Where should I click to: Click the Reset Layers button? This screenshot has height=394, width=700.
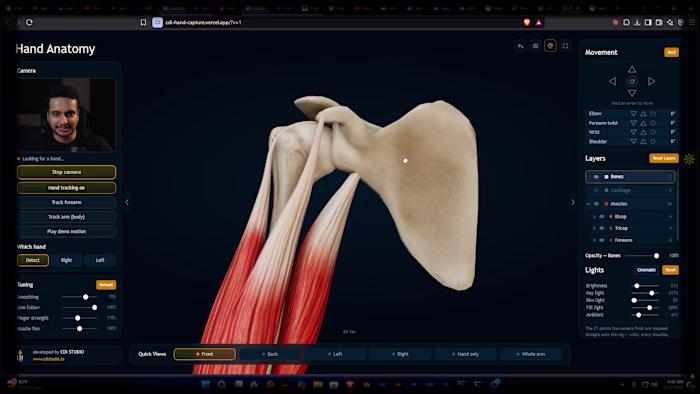[664, 158]
